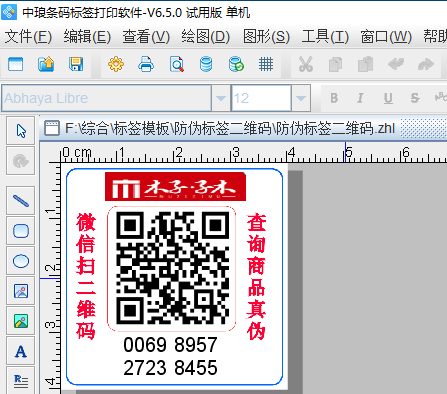Open a file with the folder icon
This screenshot has height=394, width=447.
(x=46, y=64)
